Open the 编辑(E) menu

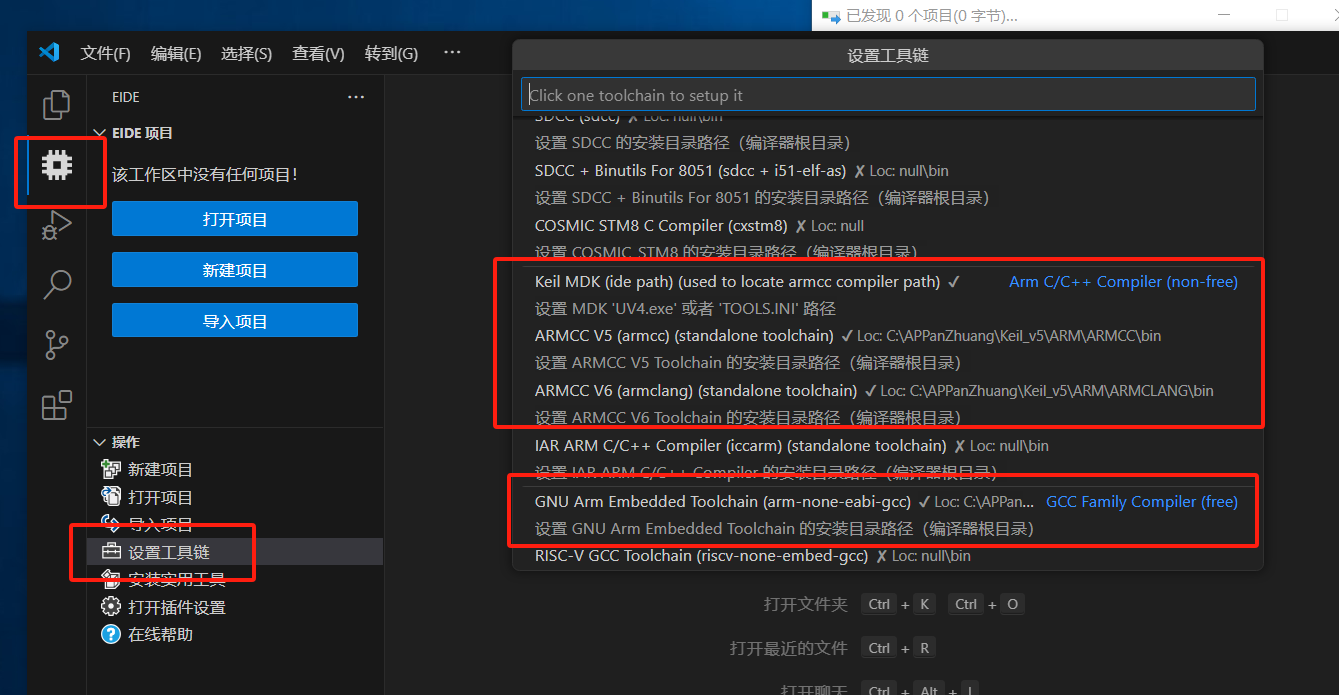click(x=176, y=53)
